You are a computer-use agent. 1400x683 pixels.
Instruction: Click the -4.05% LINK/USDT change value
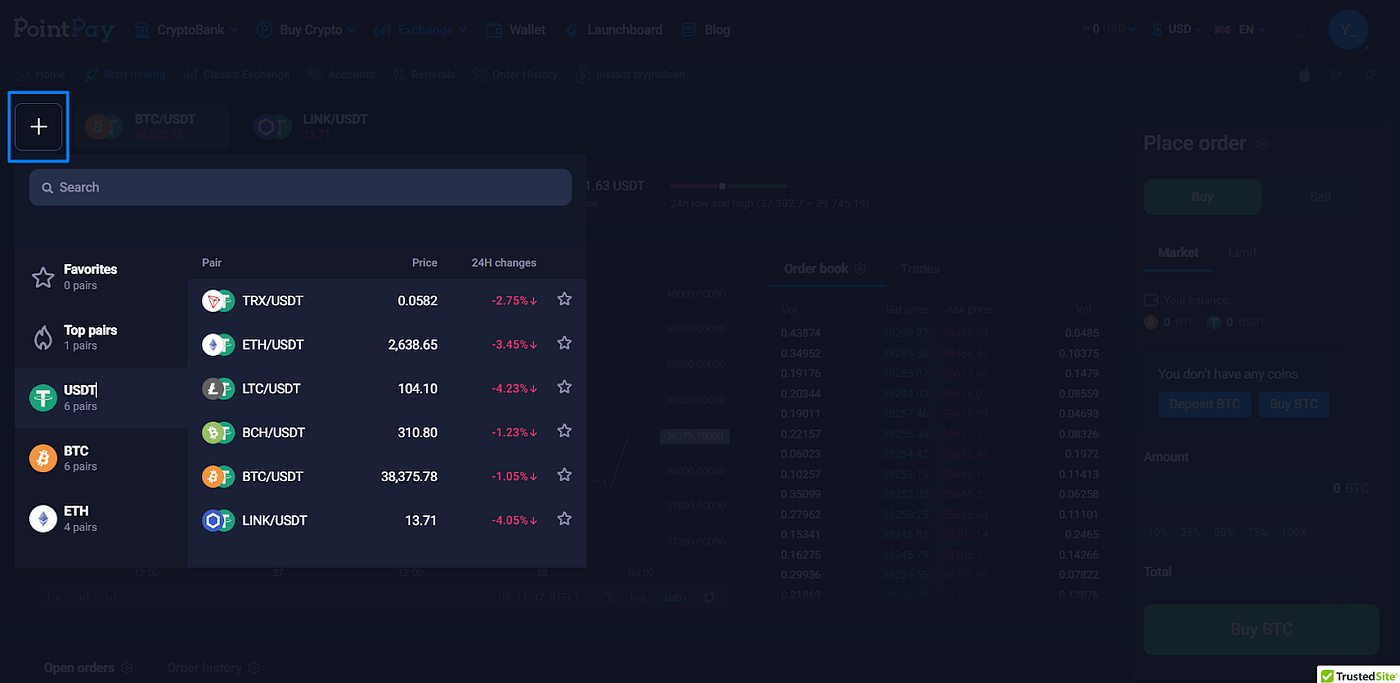(514, 520)
